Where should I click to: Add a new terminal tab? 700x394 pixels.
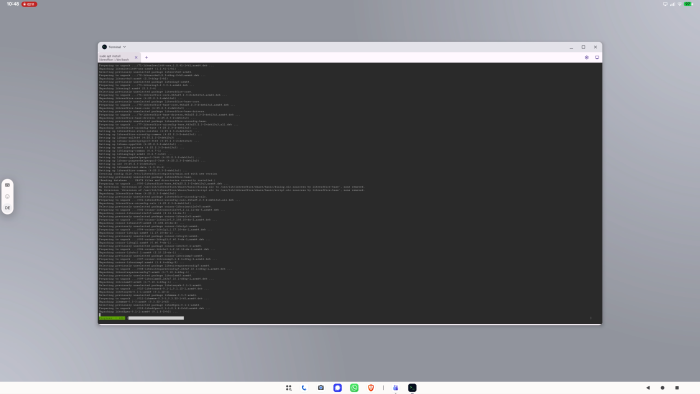click(146, 58)
